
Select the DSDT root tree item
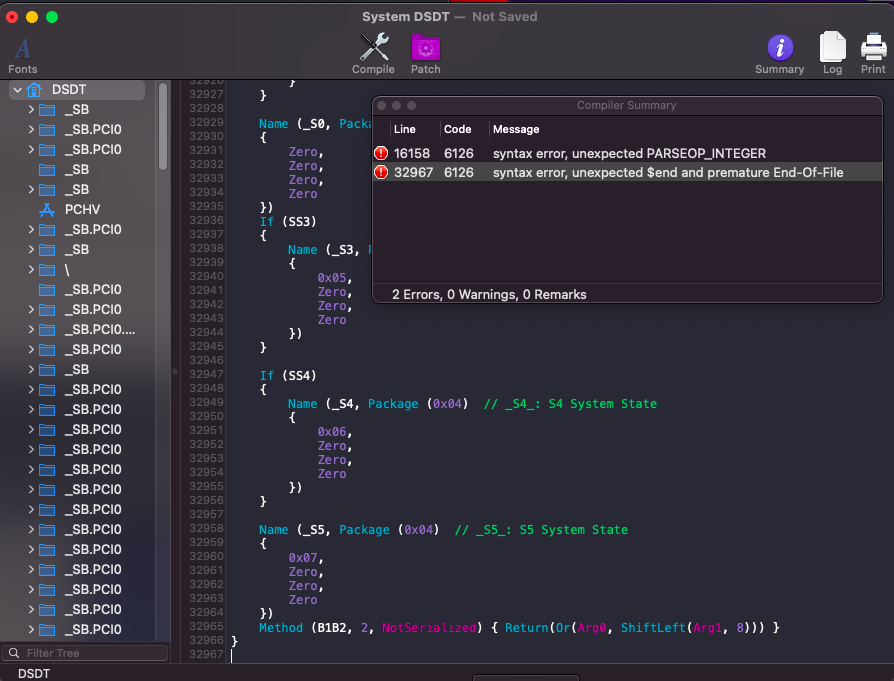coord(69,90)
